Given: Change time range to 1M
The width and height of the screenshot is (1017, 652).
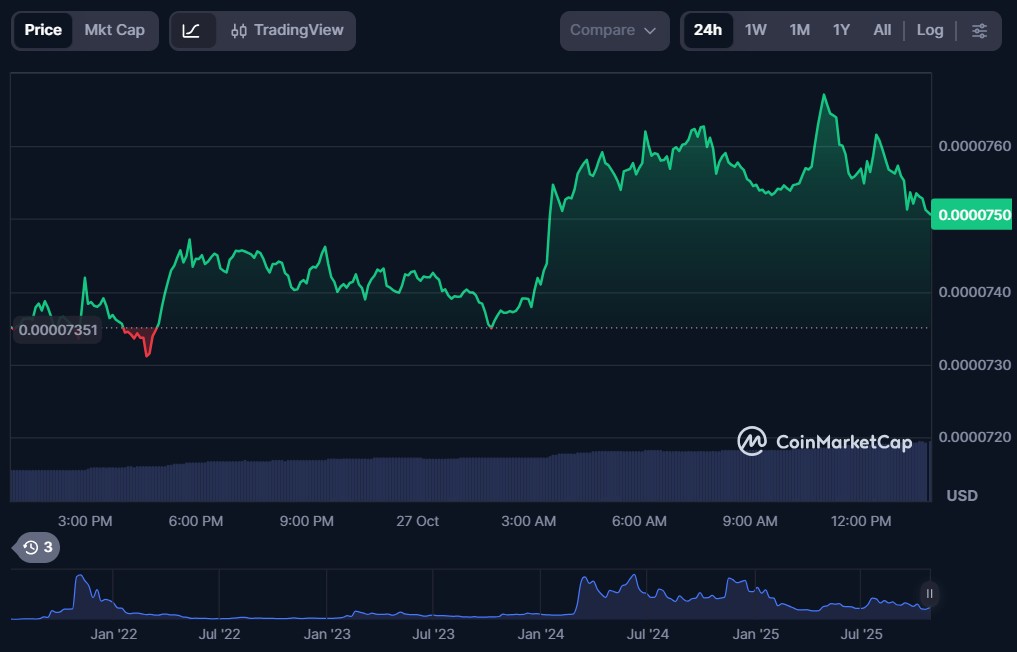Looking at the screenshot, I should [799, 30].
